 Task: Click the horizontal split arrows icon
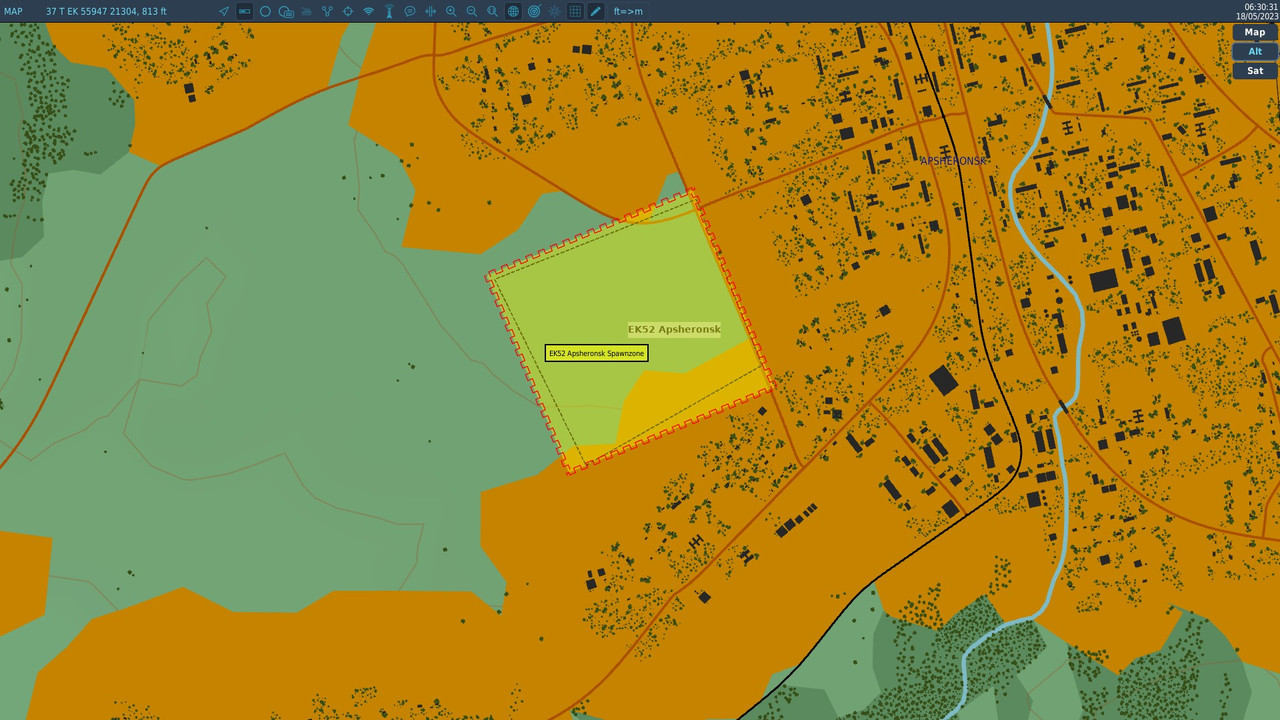431,11
